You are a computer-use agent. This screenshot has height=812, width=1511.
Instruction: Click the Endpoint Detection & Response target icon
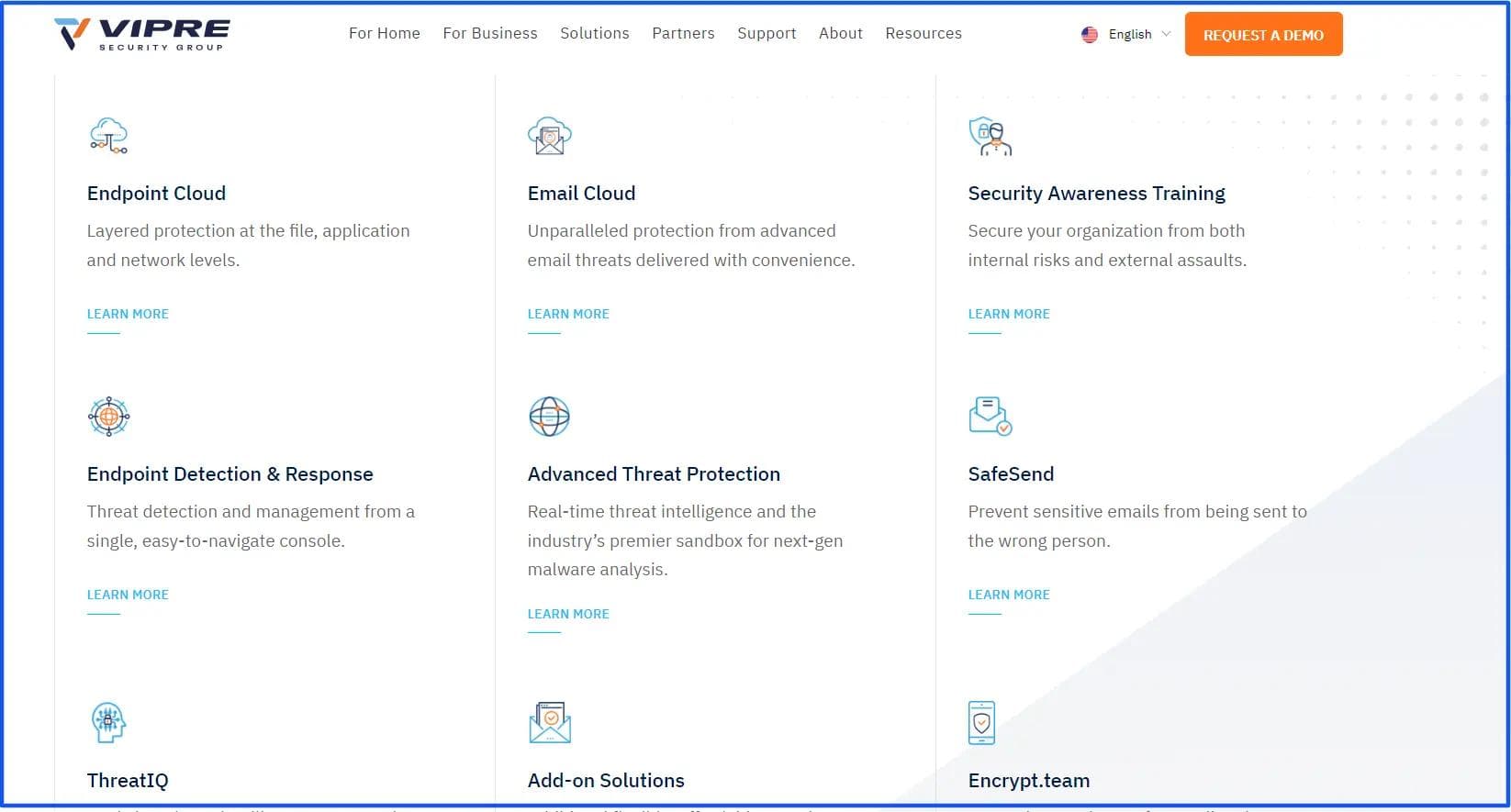point(108,417)
